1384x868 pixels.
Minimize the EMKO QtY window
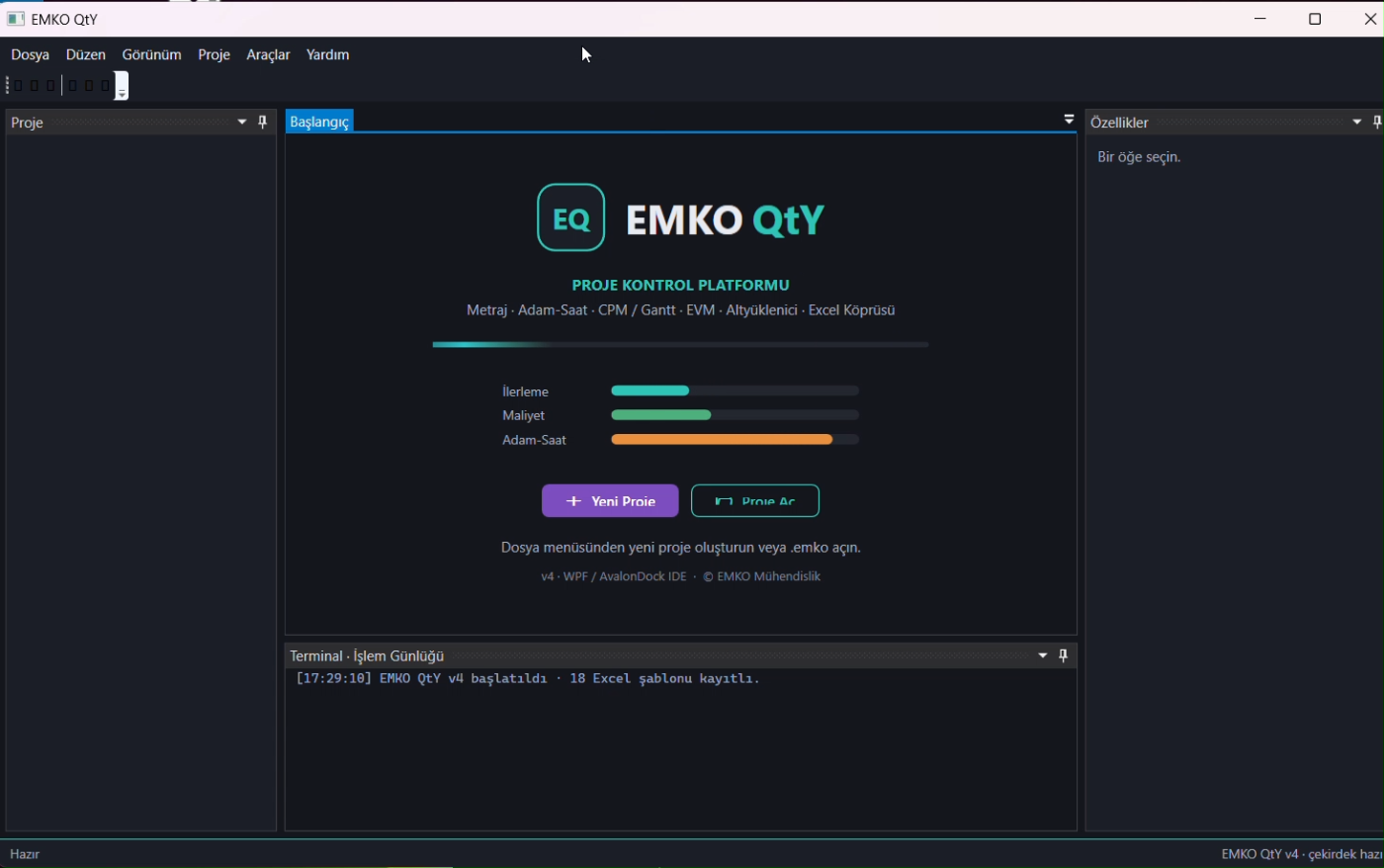point(1260,19)
